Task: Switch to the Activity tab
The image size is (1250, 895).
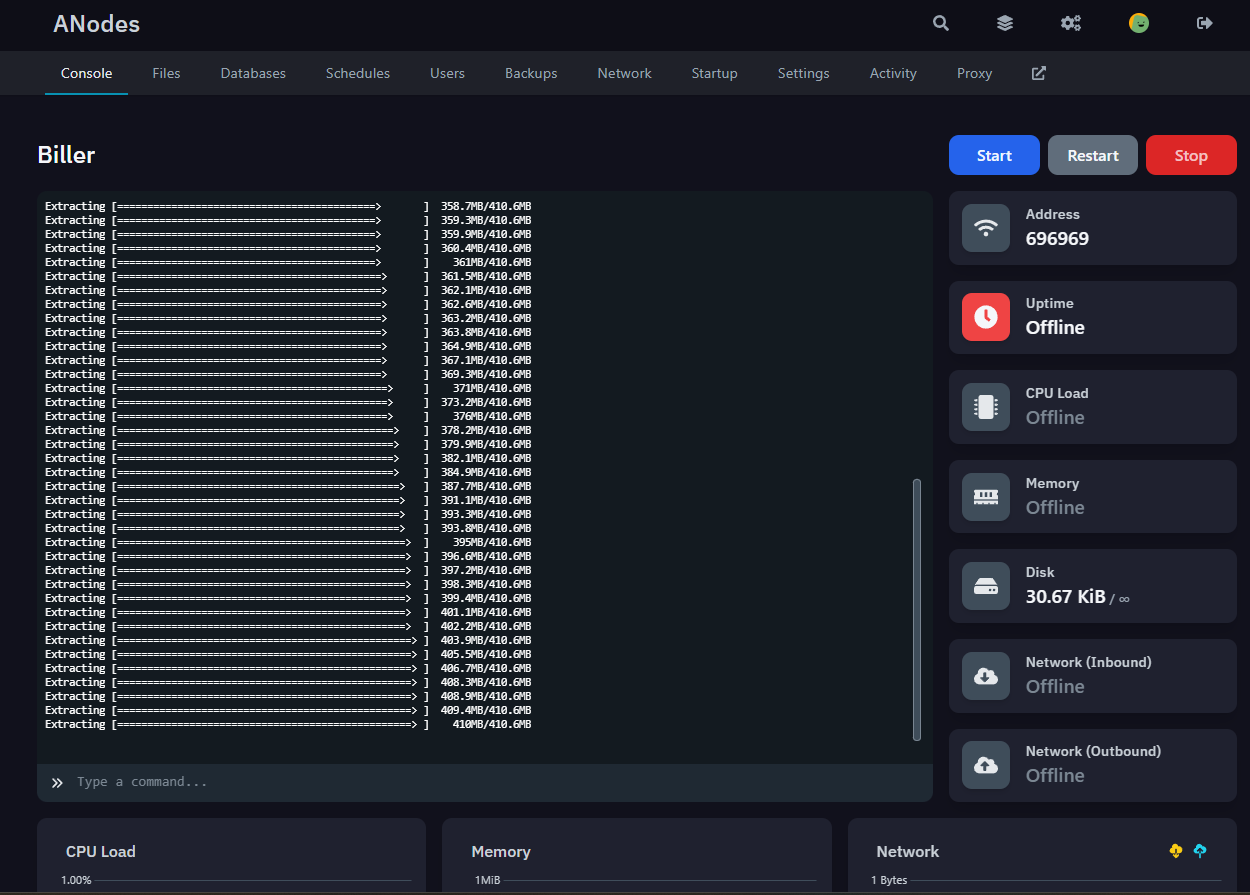Action: 892,72
